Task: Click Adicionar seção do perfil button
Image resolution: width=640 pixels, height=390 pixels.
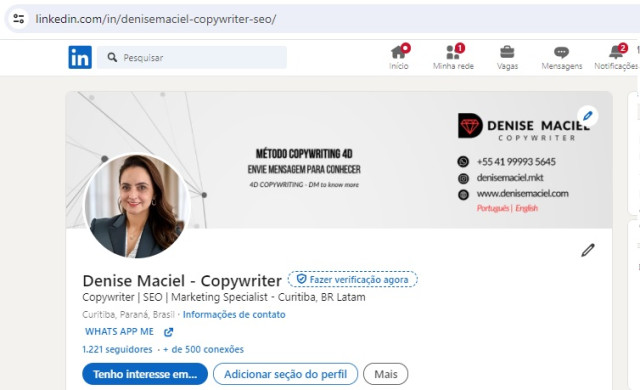Action: point(285,374)
